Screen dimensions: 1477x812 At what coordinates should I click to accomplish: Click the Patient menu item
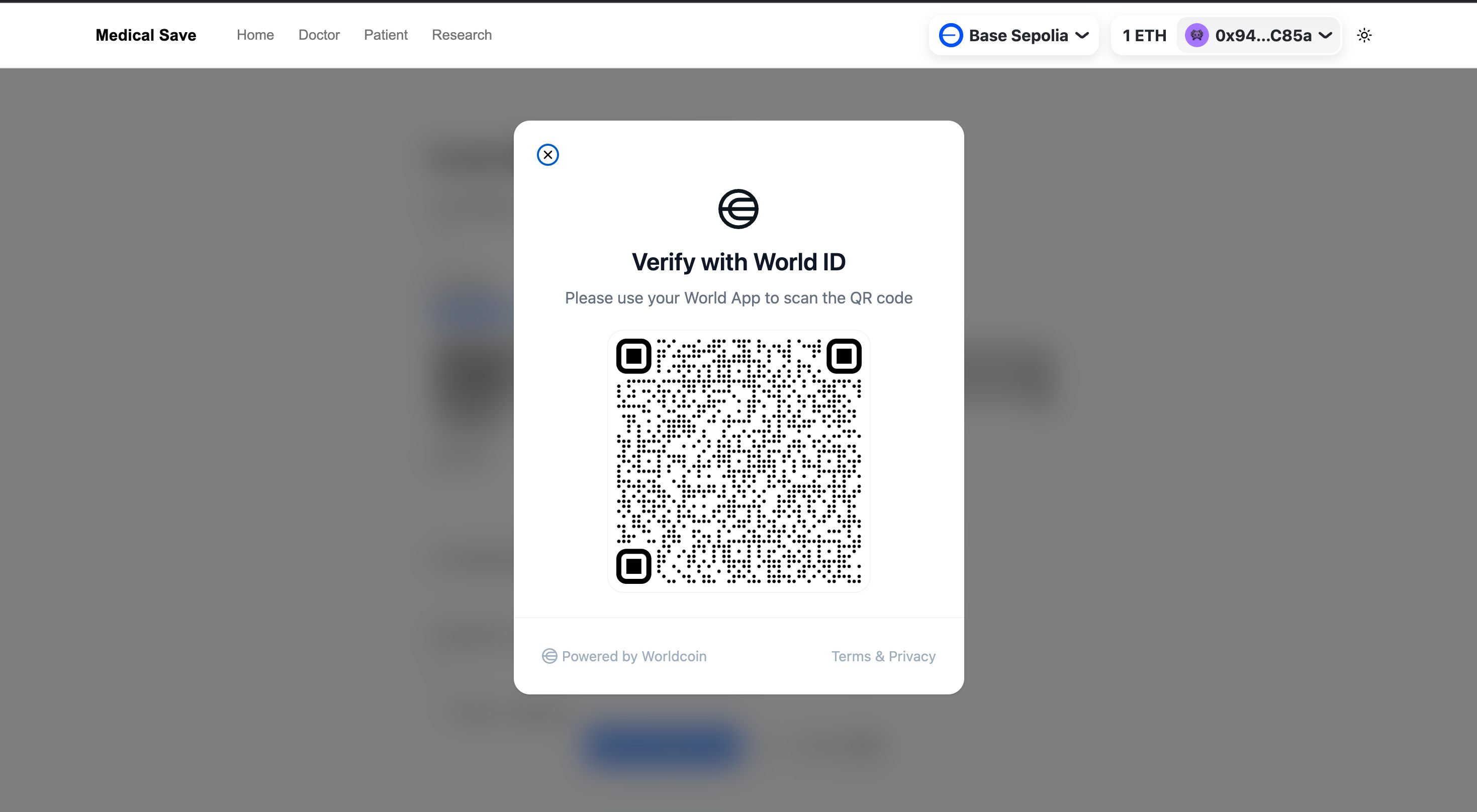click(x=385, y=35)
